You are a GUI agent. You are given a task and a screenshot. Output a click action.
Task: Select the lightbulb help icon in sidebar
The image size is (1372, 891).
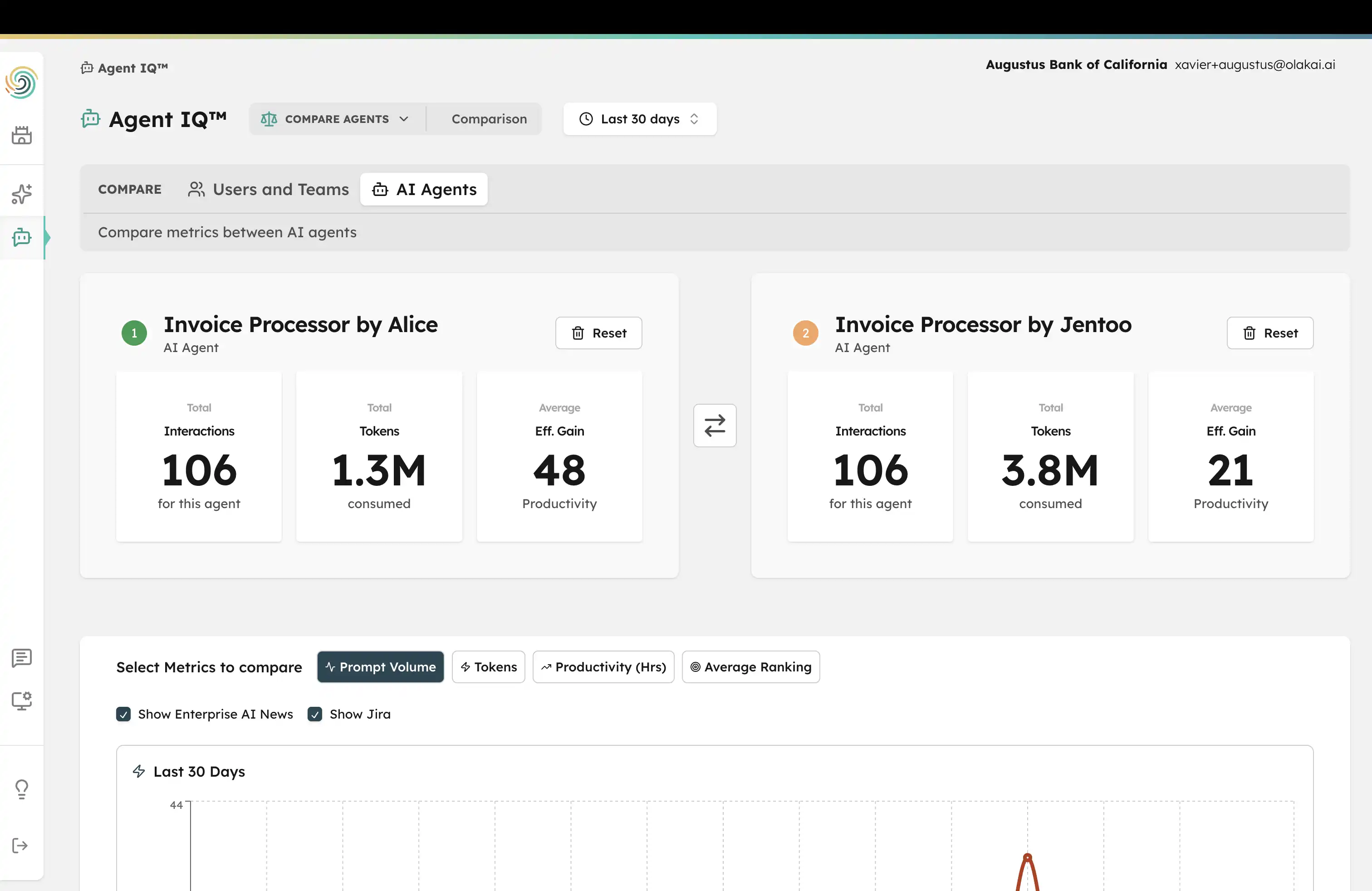point(21,789)
